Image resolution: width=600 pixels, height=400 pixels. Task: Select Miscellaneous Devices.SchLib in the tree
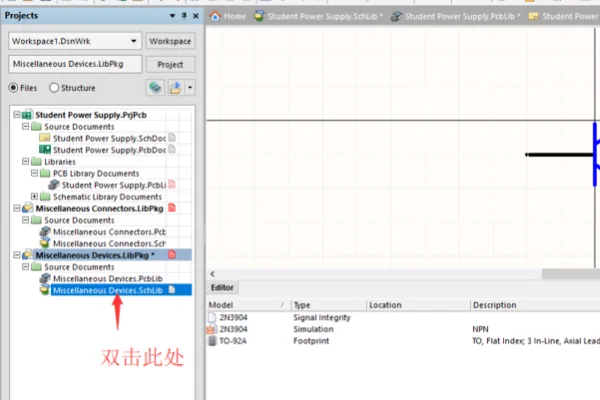(108, 290)
